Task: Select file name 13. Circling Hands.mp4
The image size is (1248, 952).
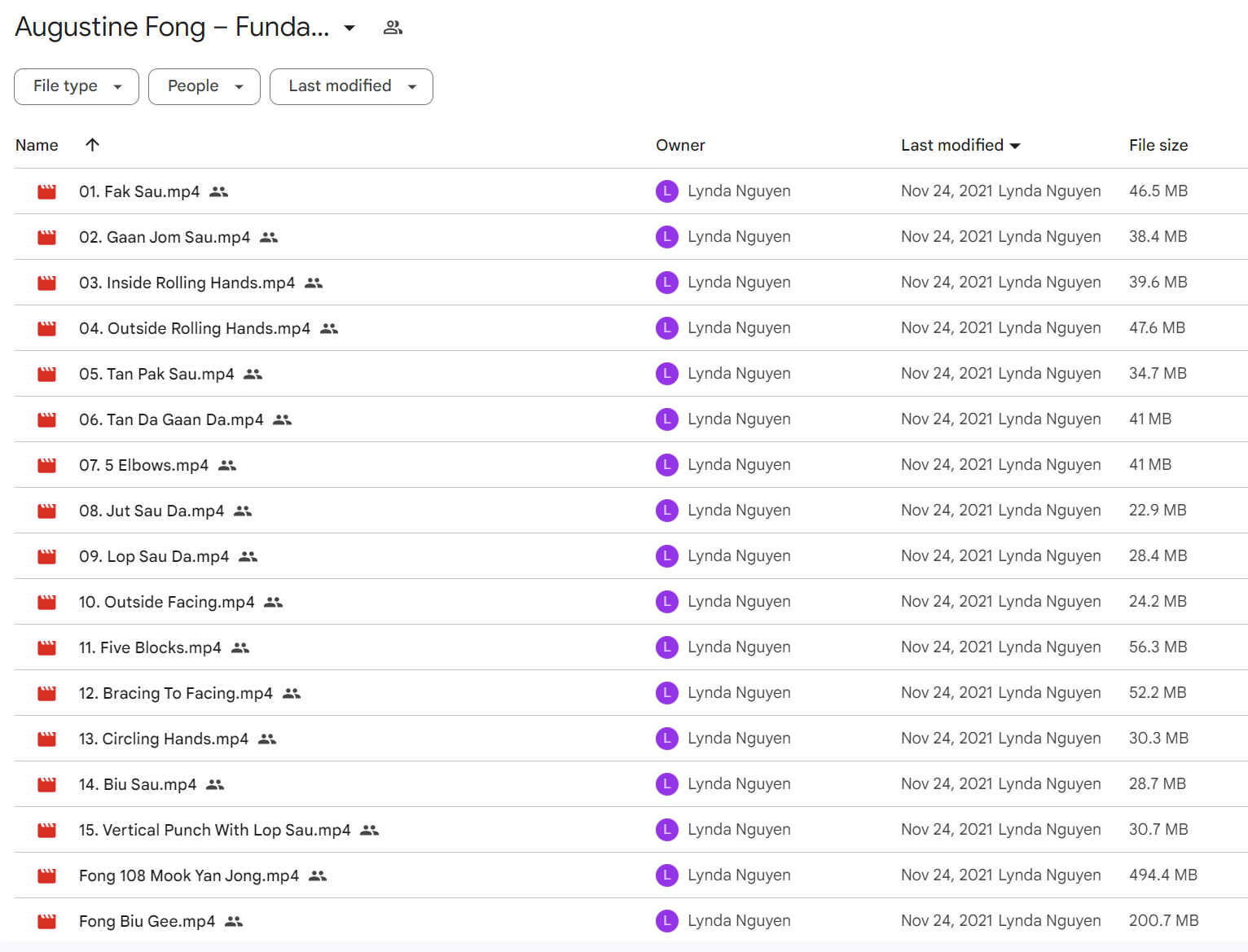Action: coord(164,739)
